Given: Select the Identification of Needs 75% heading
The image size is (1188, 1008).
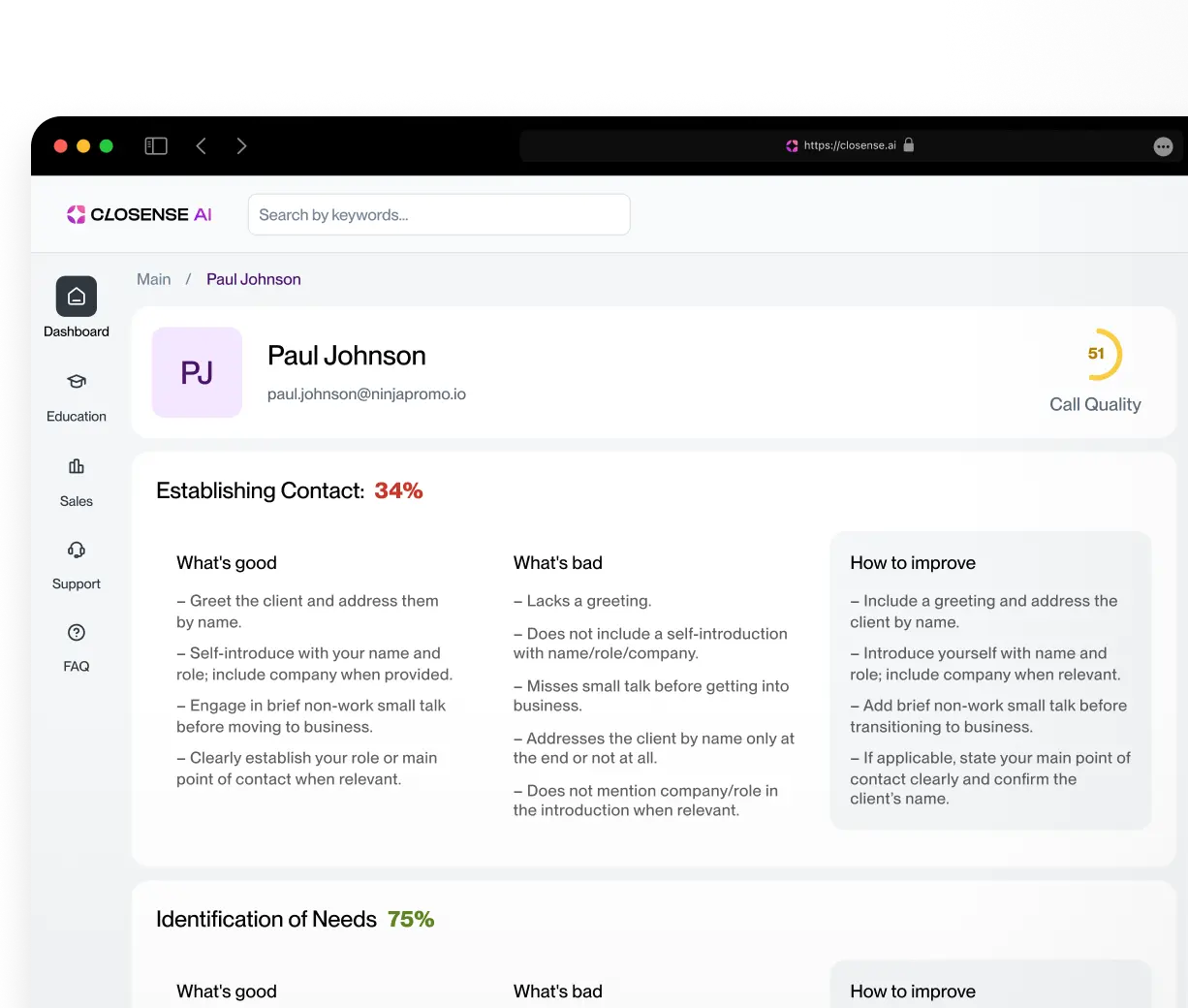Looking at the screenshot, I should 295,919.
